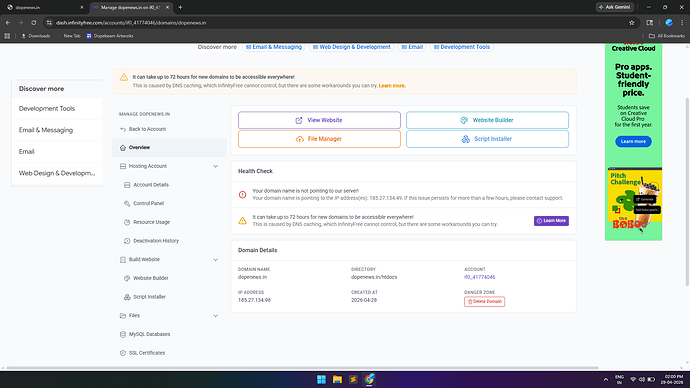This screenshot has width=690, height=388.
Task: Select Development Tools in left Discover panel
Action: coord(57,109)
